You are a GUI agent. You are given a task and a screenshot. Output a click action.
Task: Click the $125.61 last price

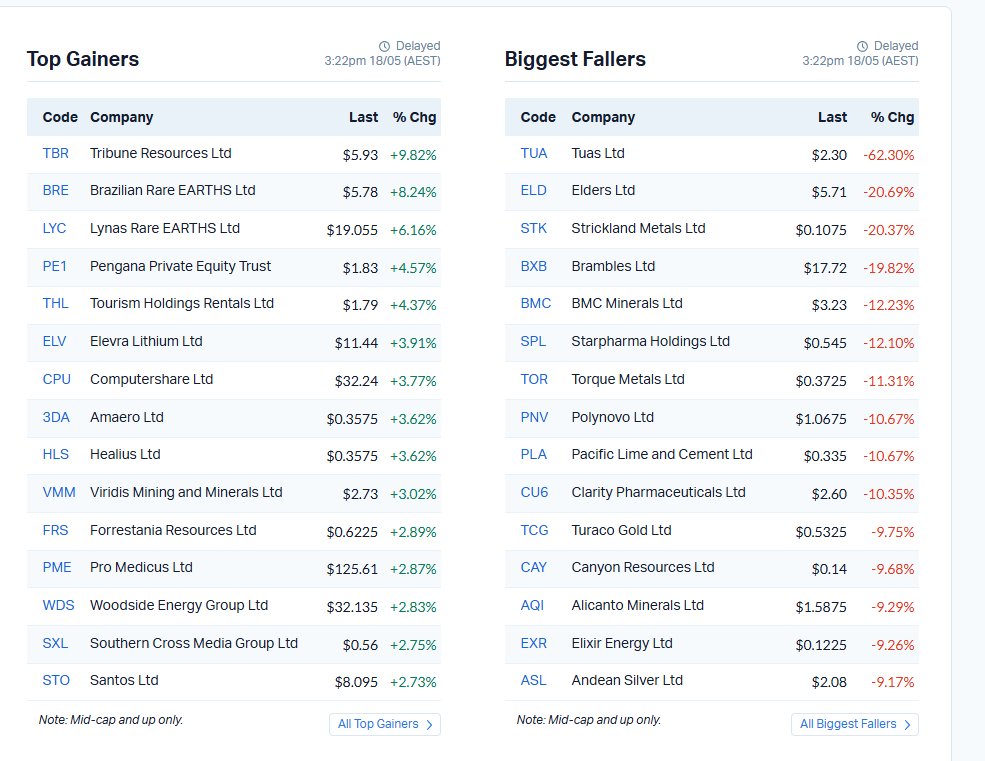click(x=352, y=569)
